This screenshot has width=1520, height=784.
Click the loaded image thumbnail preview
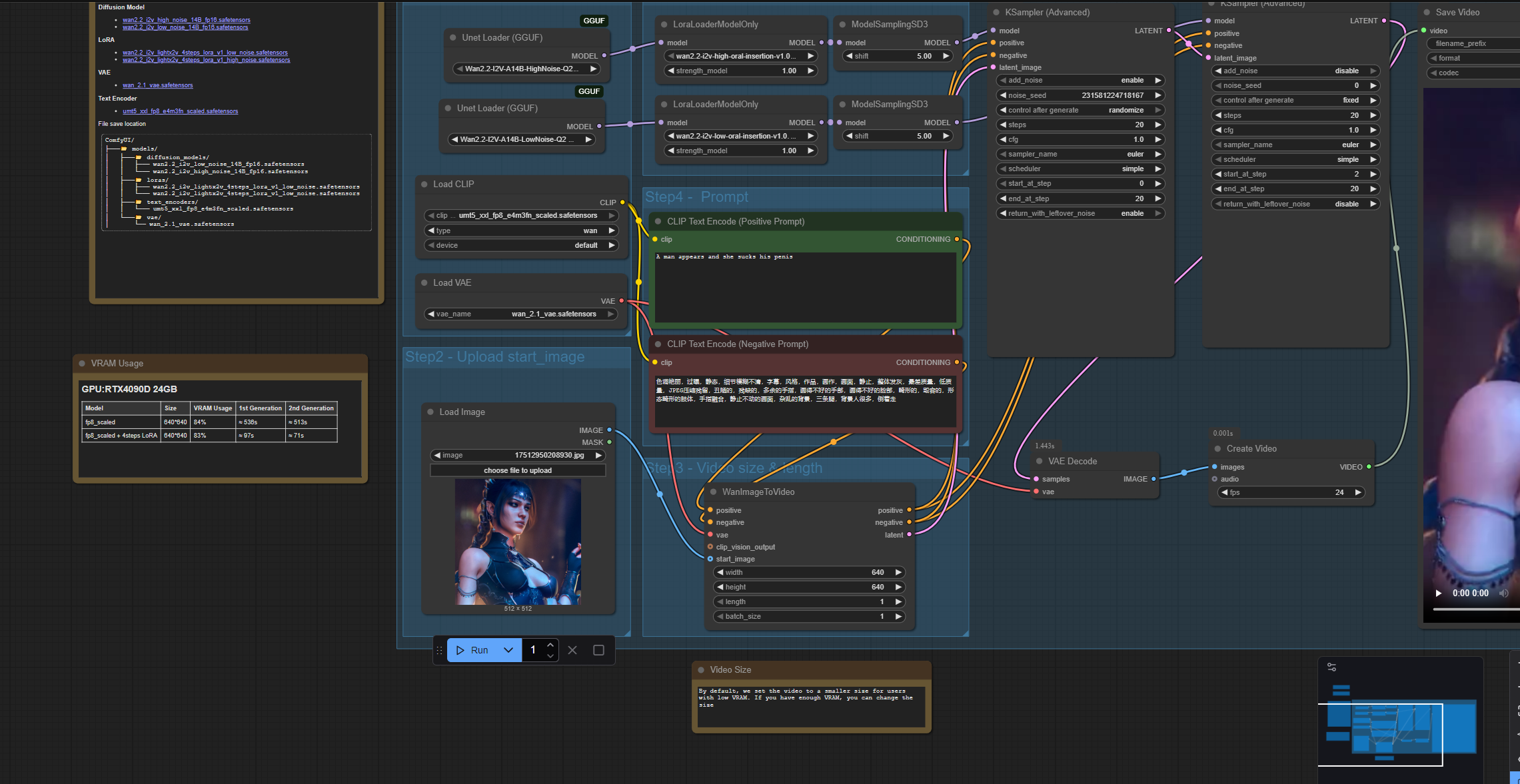[518, 542]
